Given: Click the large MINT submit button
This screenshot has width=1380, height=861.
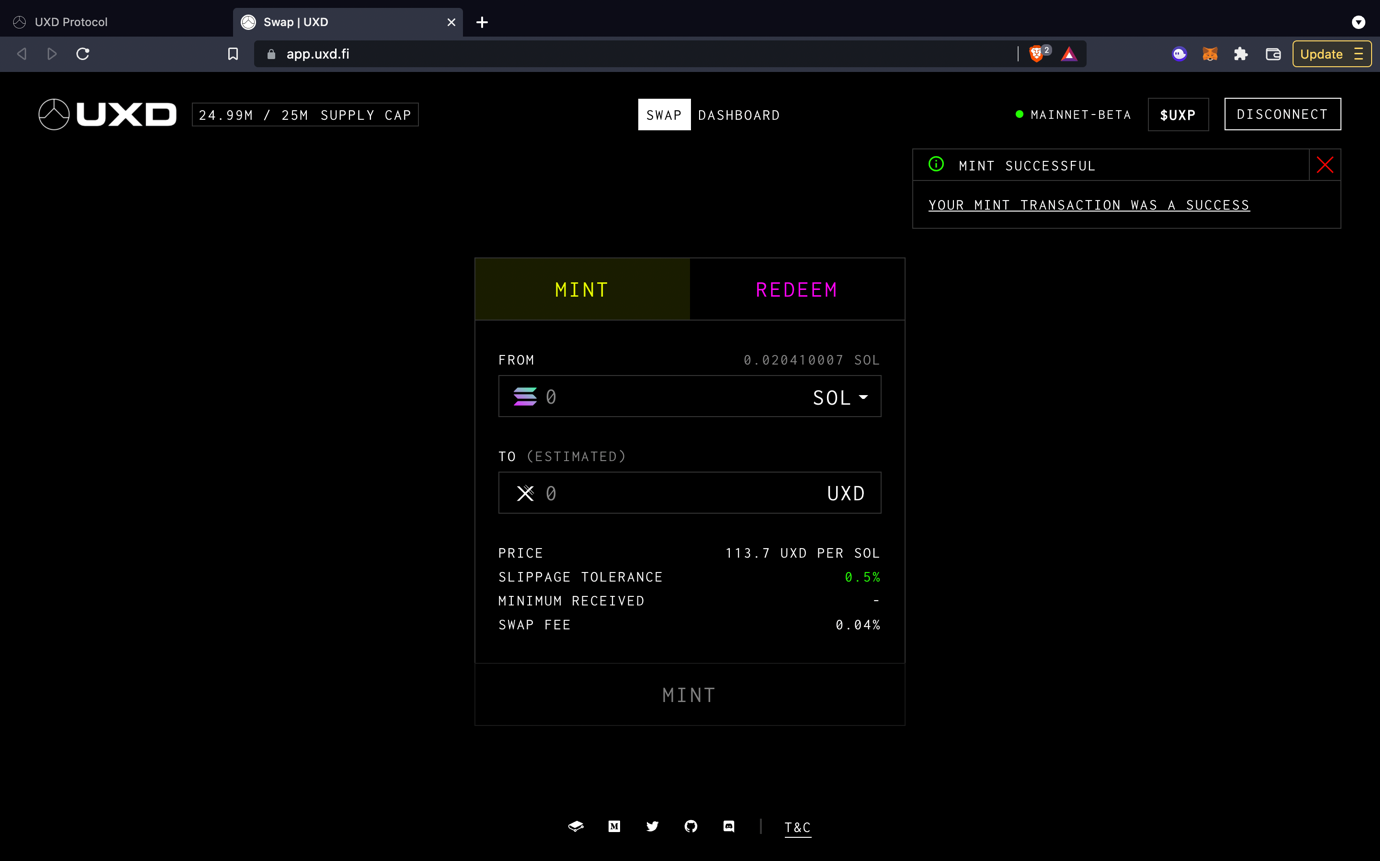Looking at the screenshot, I should pos(689,695).
